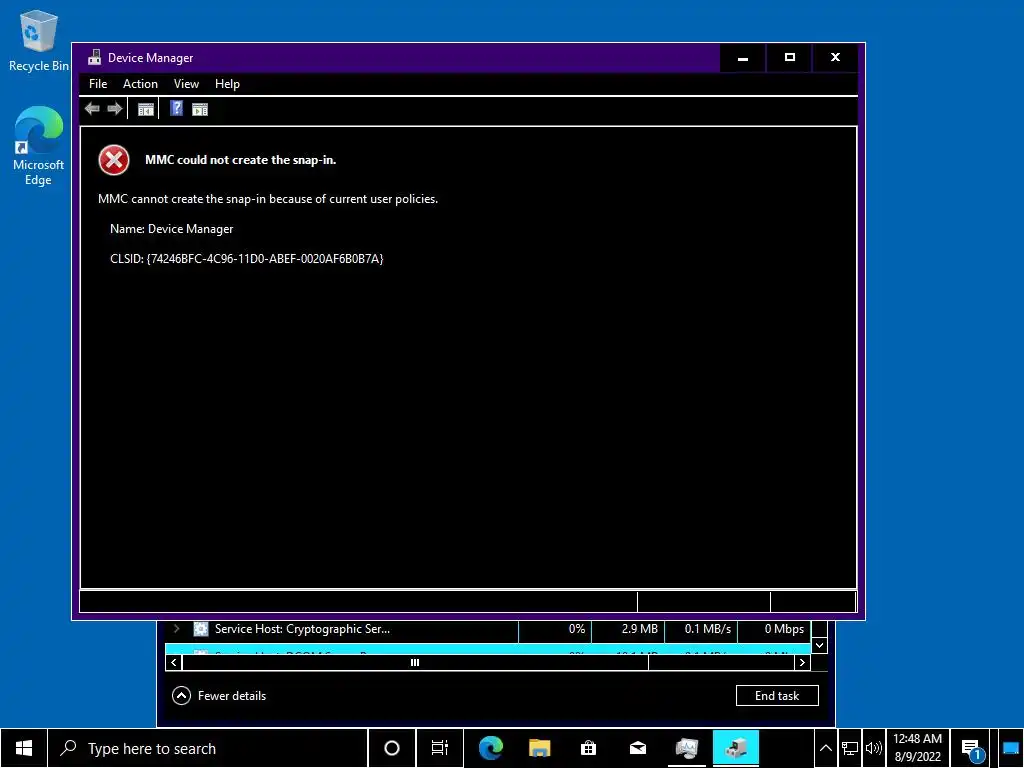Open the File menu

tap(98, 84)
